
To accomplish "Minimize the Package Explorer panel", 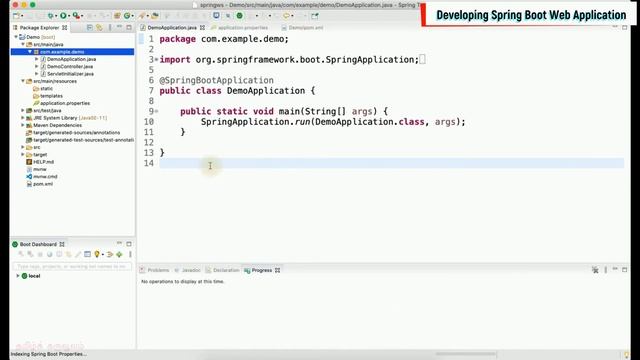I will click(119, 27).
